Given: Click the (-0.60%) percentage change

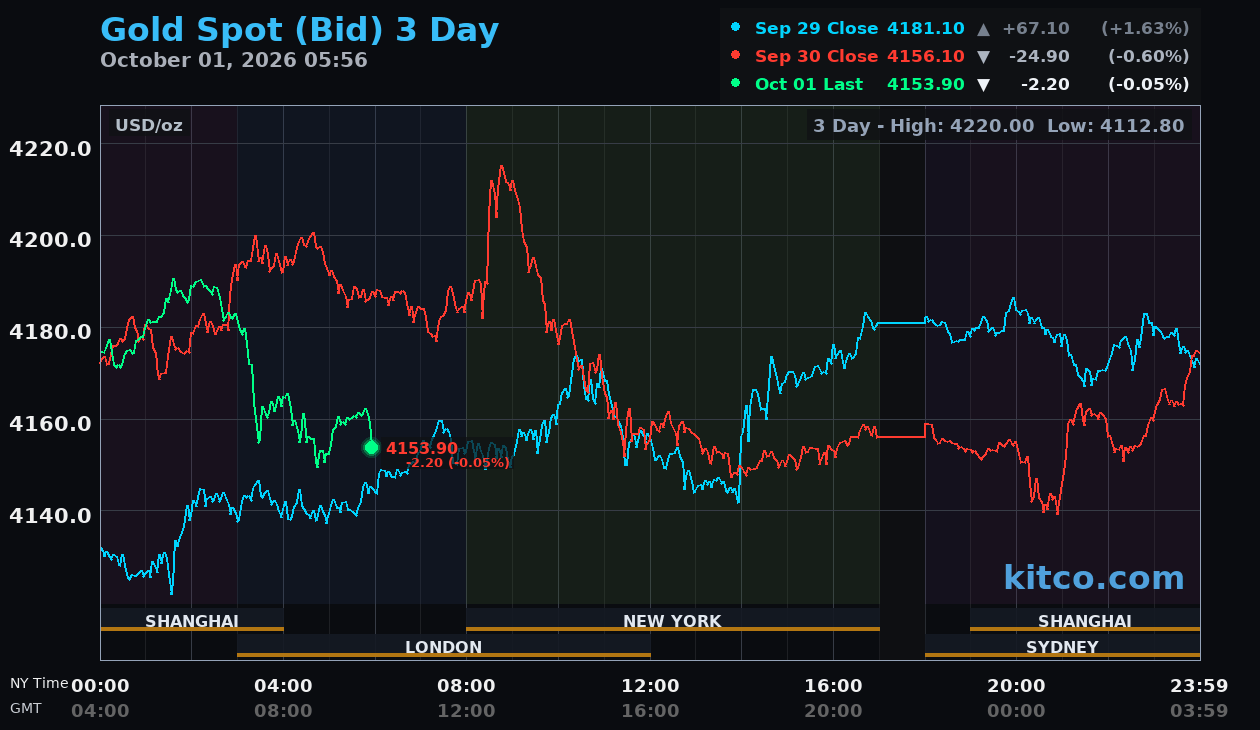Looking at the screenshot, I should (1148, 56).
